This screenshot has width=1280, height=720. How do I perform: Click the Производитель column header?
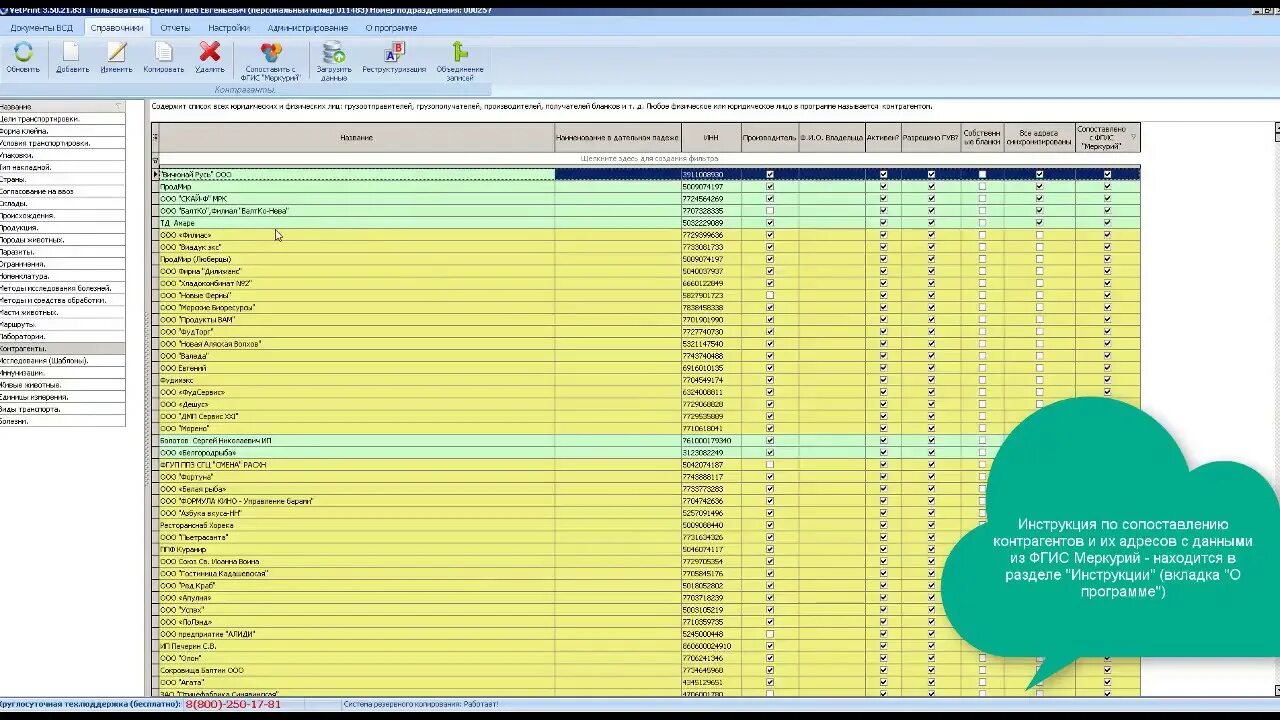coord(769,137)
